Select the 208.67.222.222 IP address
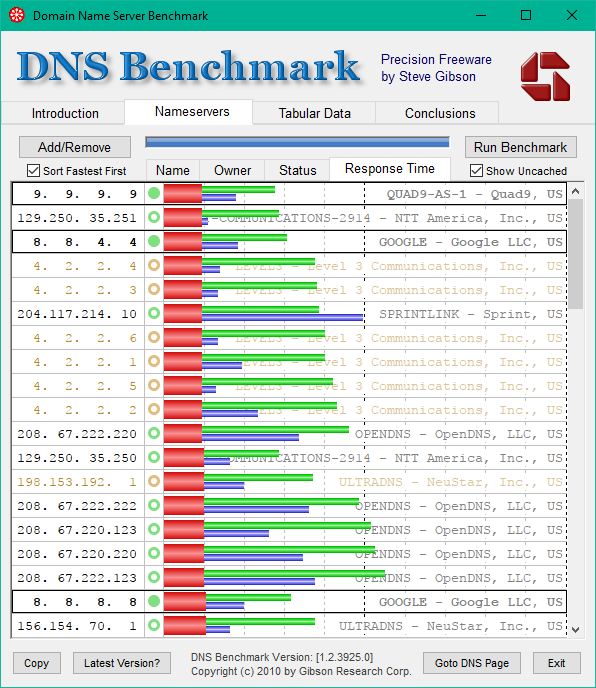Image resolution: width=596 pixels, height=688 pixels. 78,505
